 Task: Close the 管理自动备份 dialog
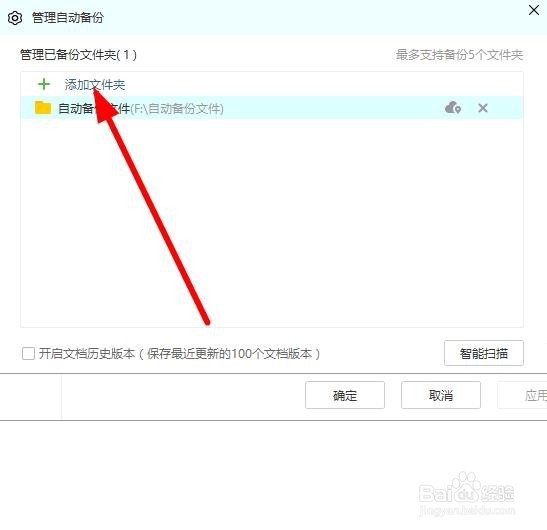[x=533, y=10]
